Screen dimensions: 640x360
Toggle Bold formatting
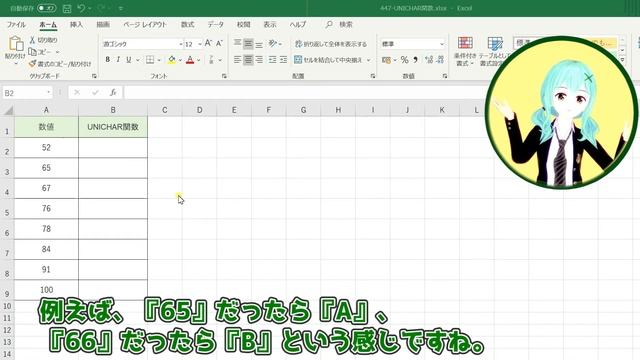(107, 60)
